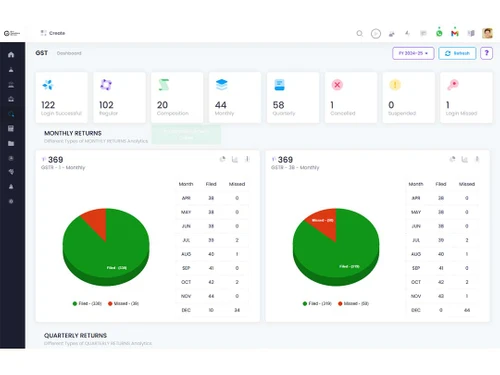This screenshot has width=500, height=375.
Task: Select the APR row in the GSTR-1 table
Action: (x=212, y=198)
